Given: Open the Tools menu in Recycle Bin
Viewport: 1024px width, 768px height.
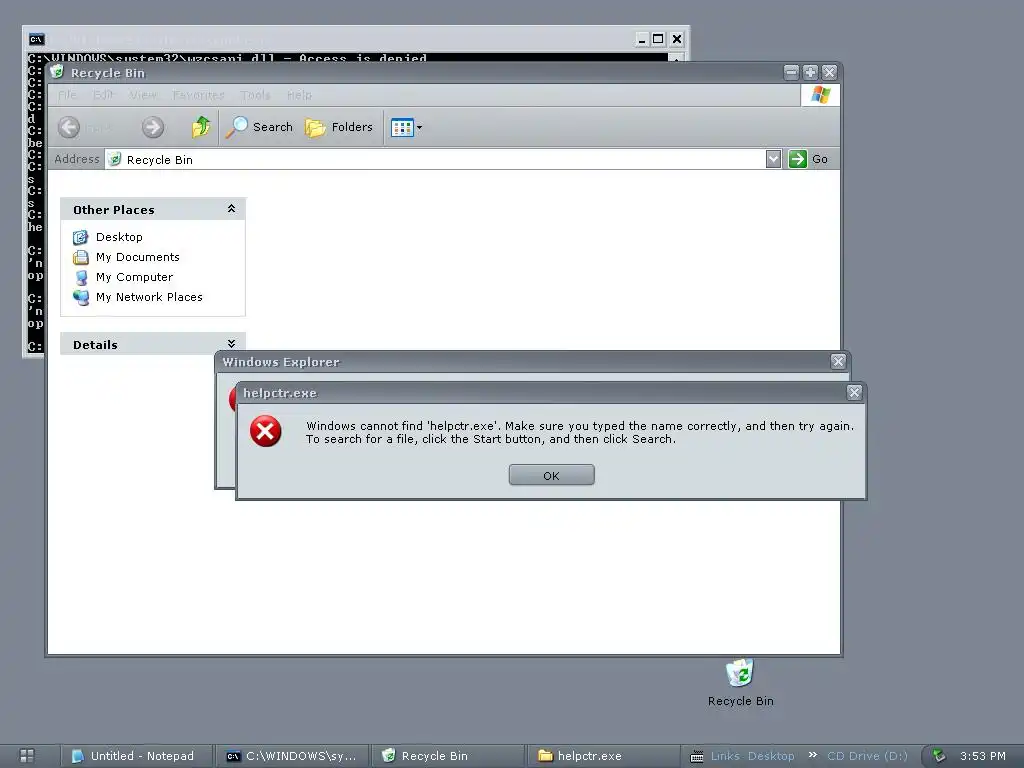Looking at the screenshot, I should point(255,95).
